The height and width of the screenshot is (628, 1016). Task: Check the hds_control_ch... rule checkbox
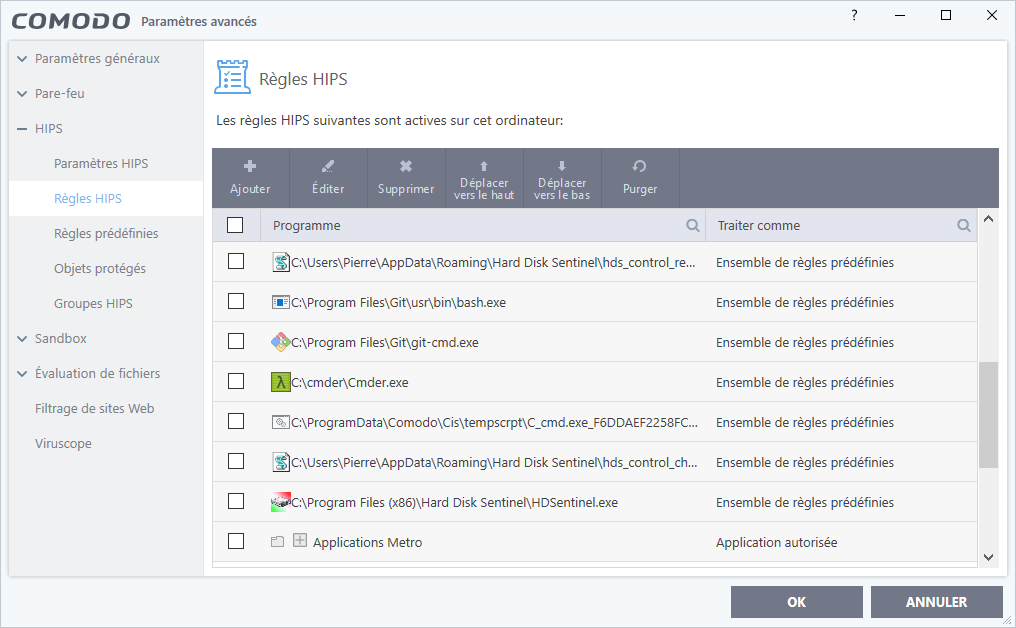tap(236, 461)
